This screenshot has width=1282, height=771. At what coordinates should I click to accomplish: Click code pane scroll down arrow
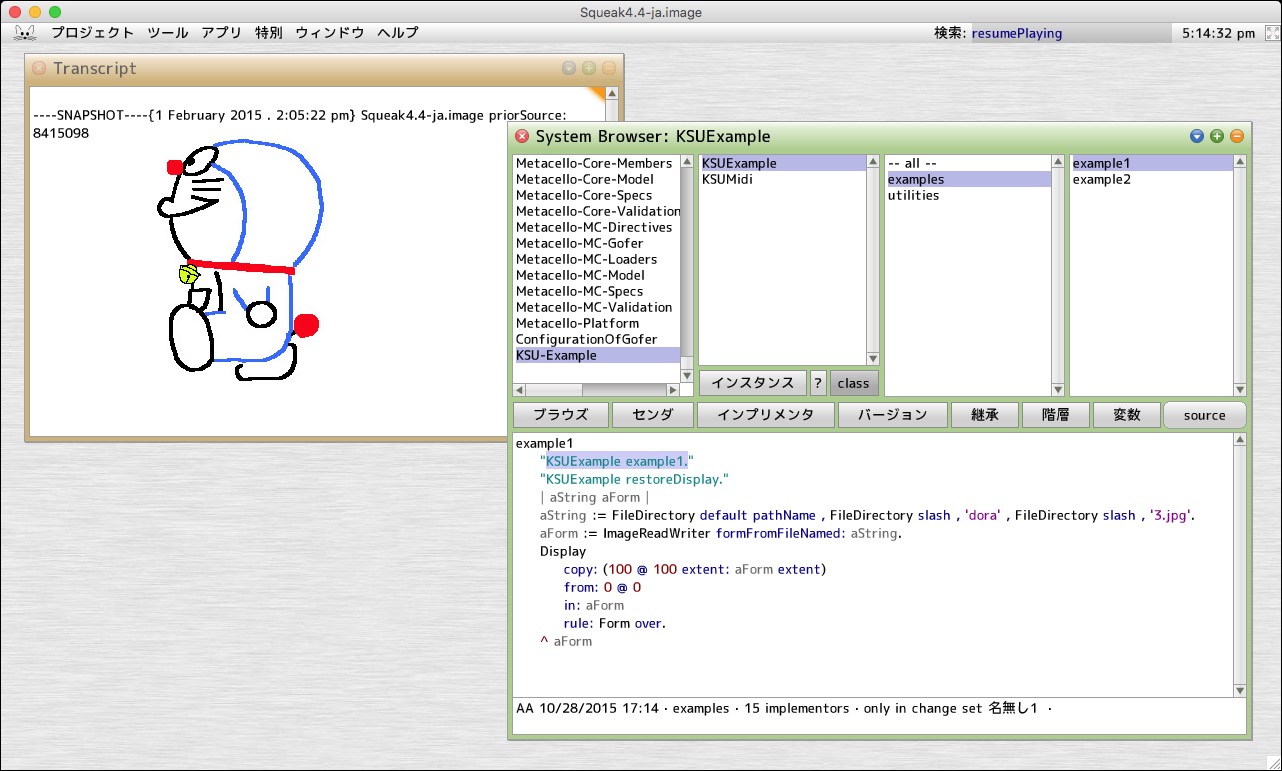coord(1241,690)
